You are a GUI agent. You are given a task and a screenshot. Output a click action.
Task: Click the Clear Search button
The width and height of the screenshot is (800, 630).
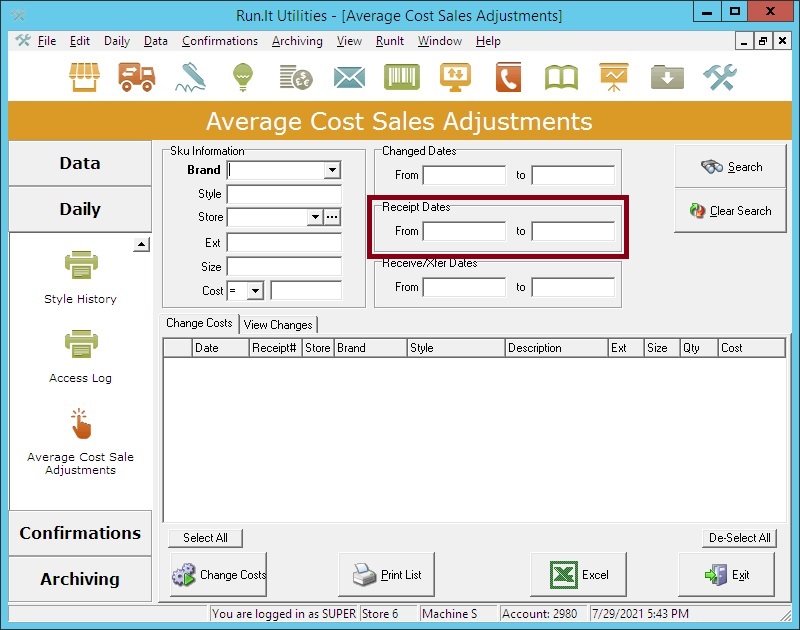pos(730,211)
